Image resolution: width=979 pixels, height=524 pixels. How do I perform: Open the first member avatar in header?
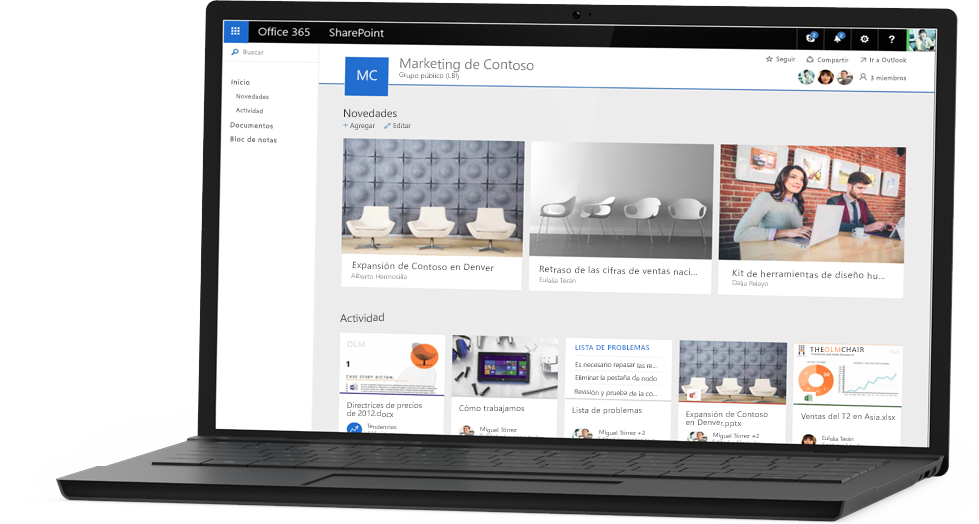[x=806, y=77]
